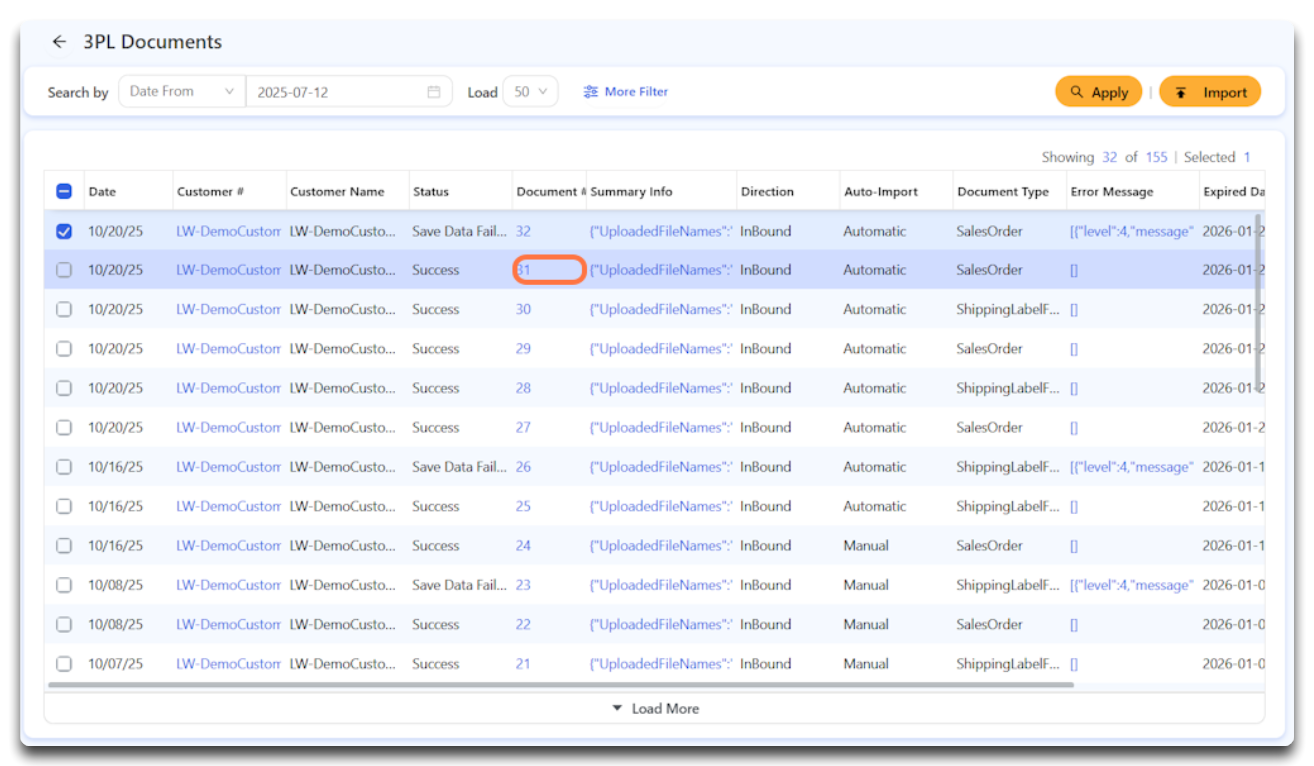Screen dimensions: 1314x766
Task: Uncheck the checkbox for document 32 row
Action: (64, 231)
